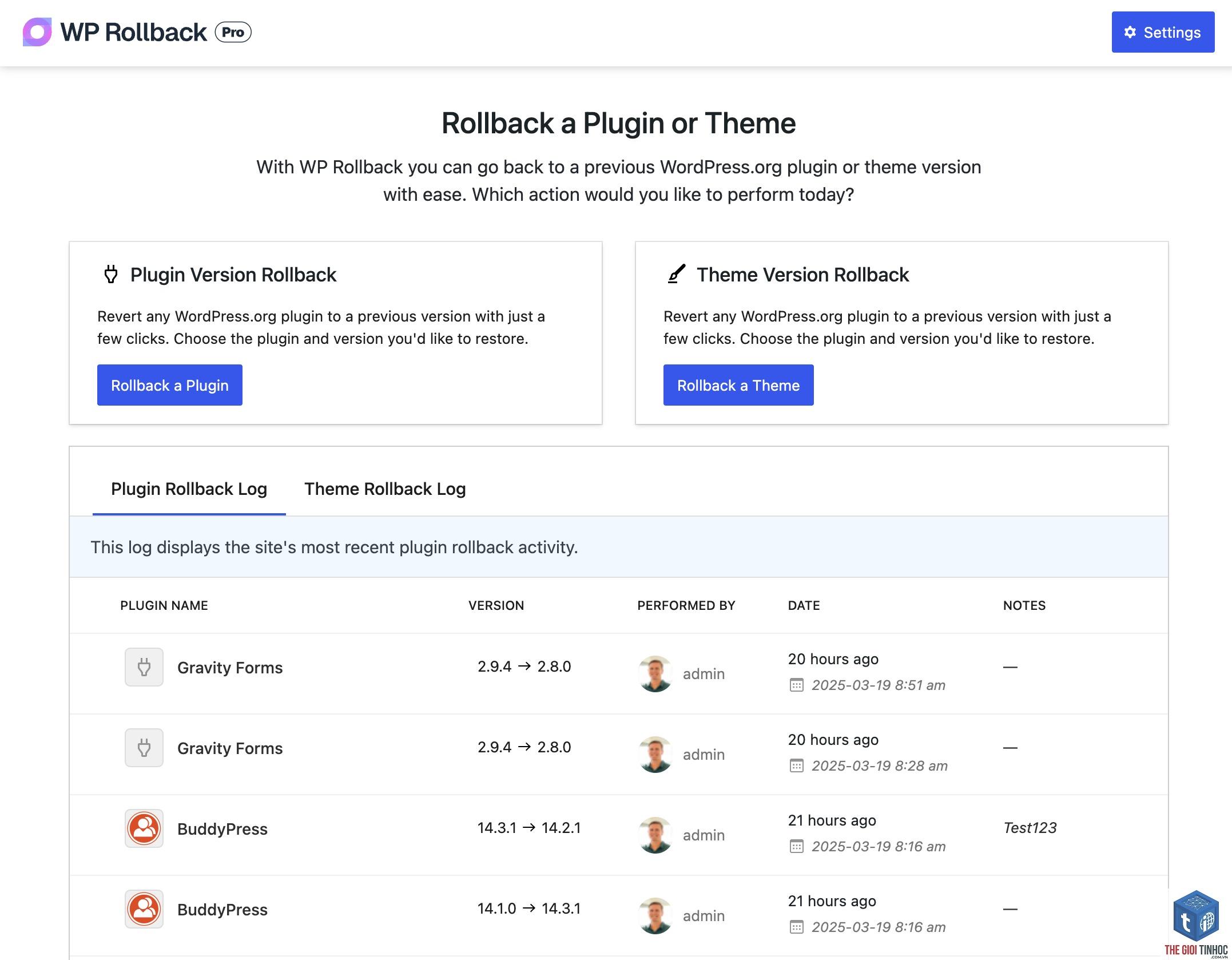Click the Theme Version Rollback card title
Screen dimensions: 1232x960
[802, 275]
